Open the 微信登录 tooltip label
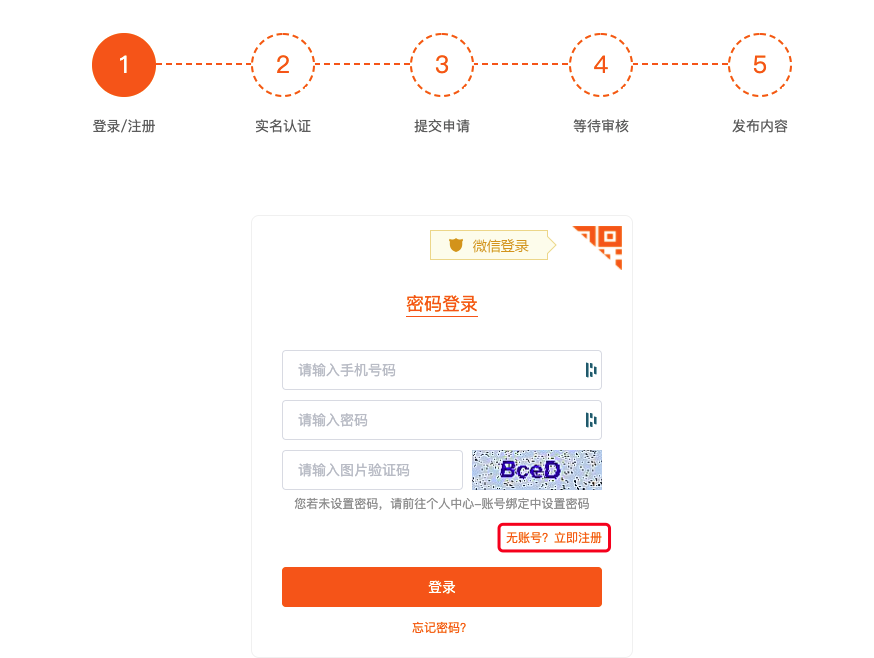The height and width of the screenshot is (658, 874). coord(493,245)
